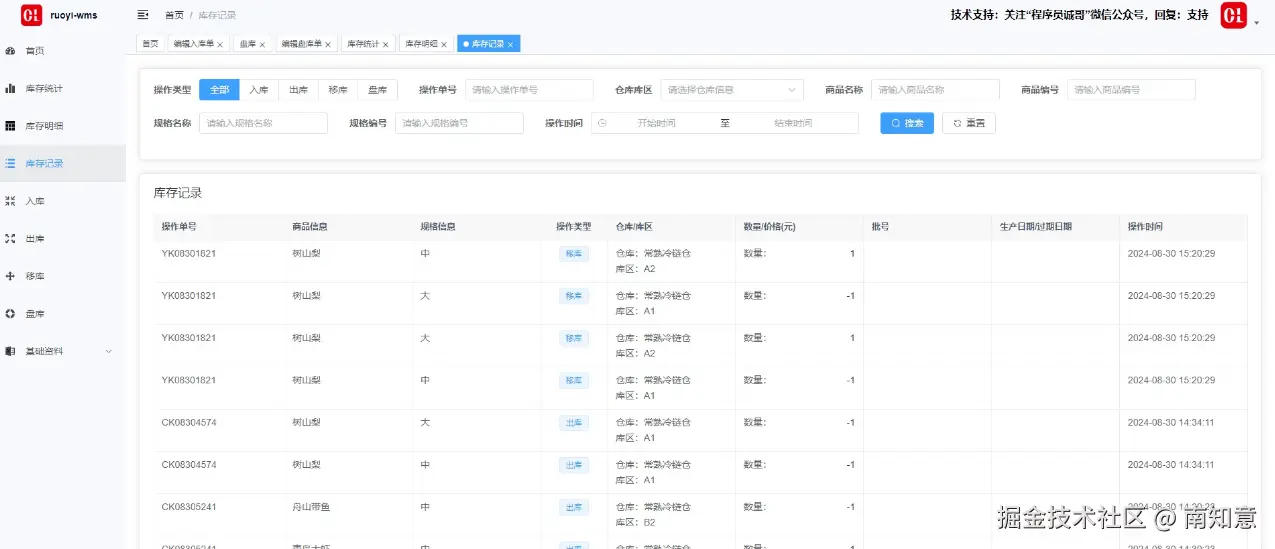
Task: Close the active 库存记录 tab x icon
Action: click(x=510, y=45)
